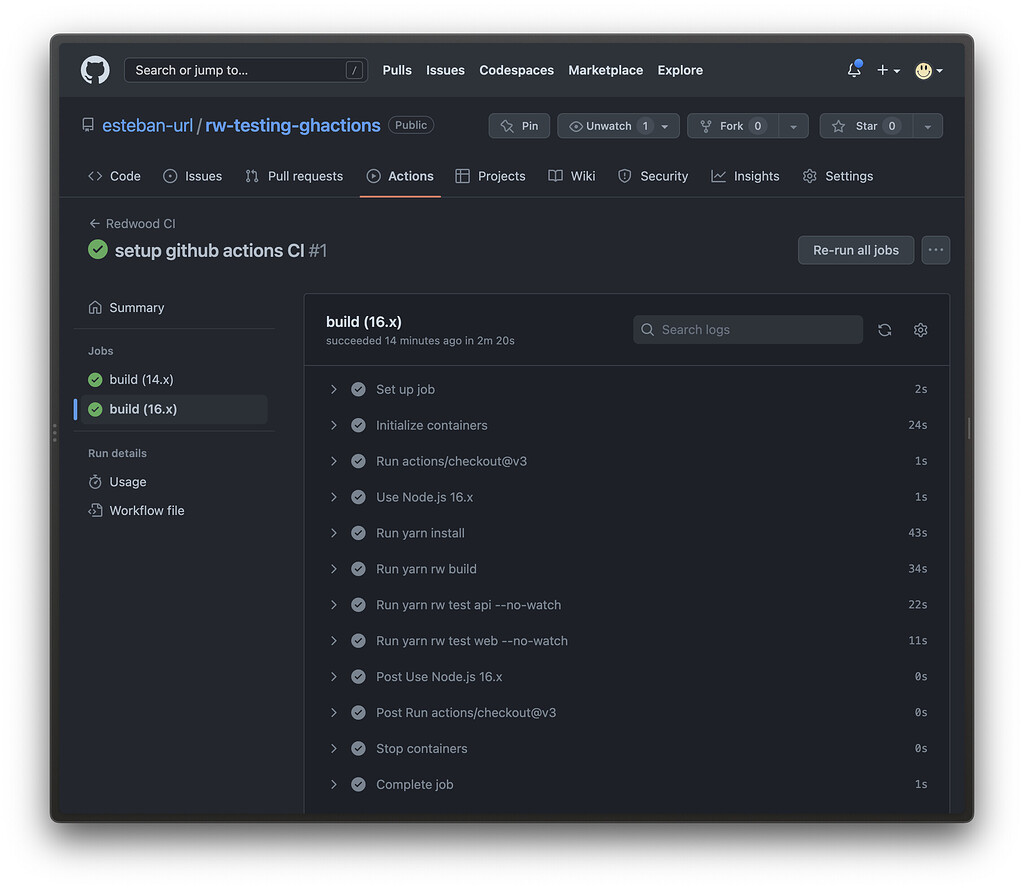Image resolution: width=1024 pixels, height=889 pixels.
Task: Open the plus create-new menu
Action: click(888, 70)
